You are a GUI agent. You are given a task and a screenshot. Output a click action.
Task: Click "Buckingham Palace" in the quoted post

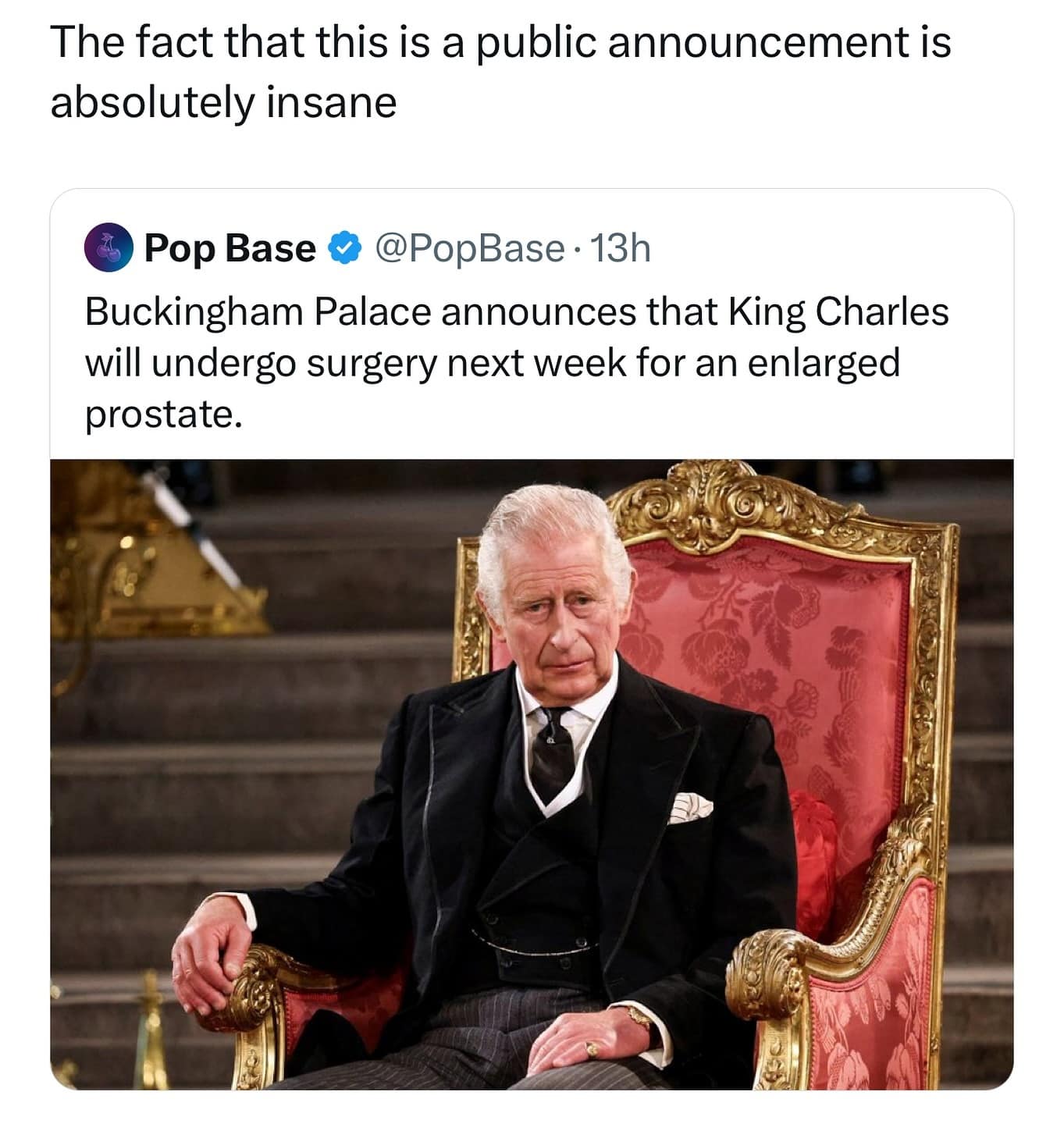[258, 312]
